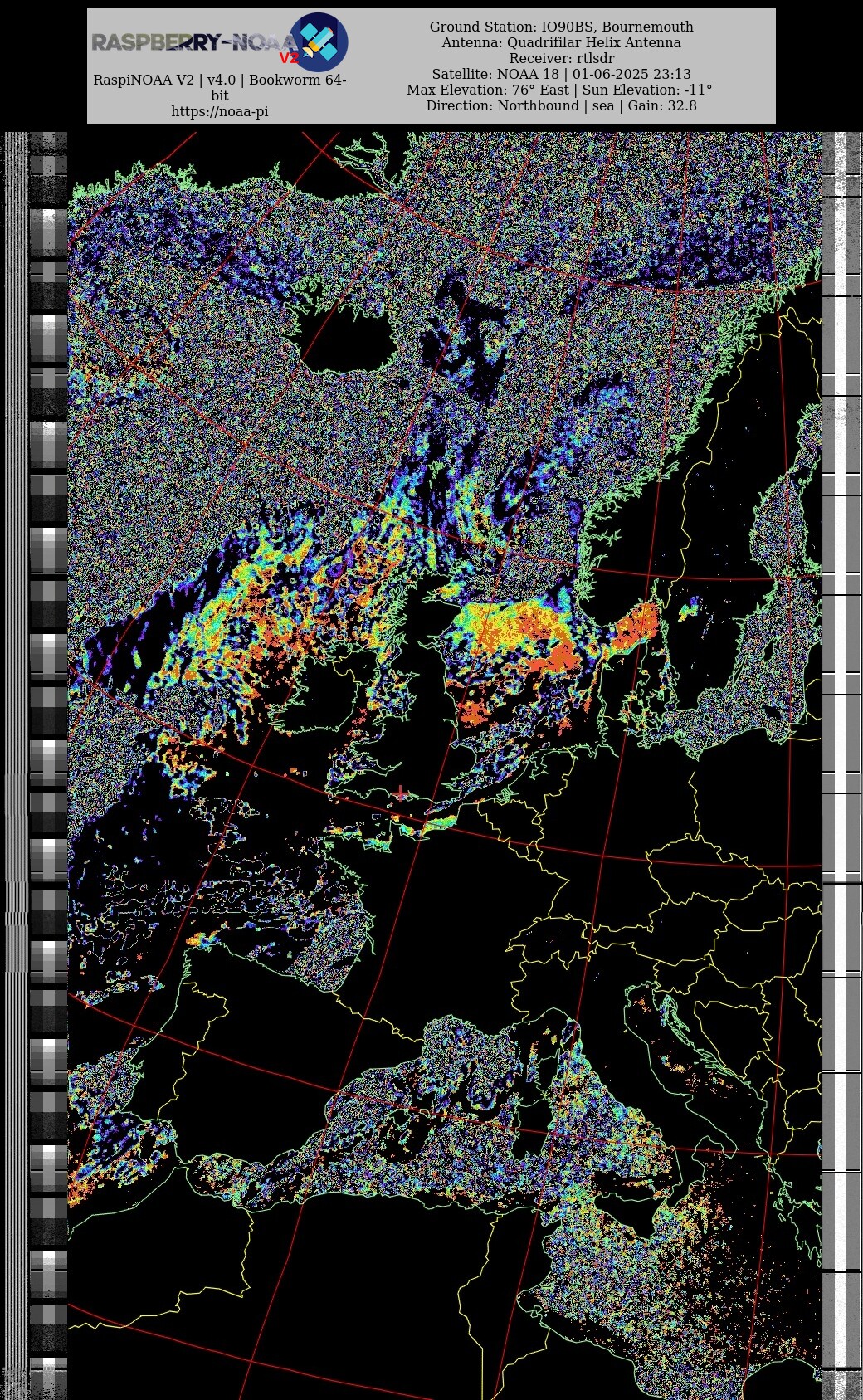Click the RASPBERRY-NOAA title wordmark

pyautogui.click(x=195, y=42)
